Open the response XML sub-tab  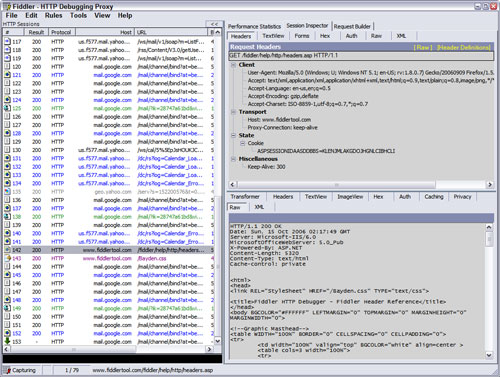click(259, 207)
